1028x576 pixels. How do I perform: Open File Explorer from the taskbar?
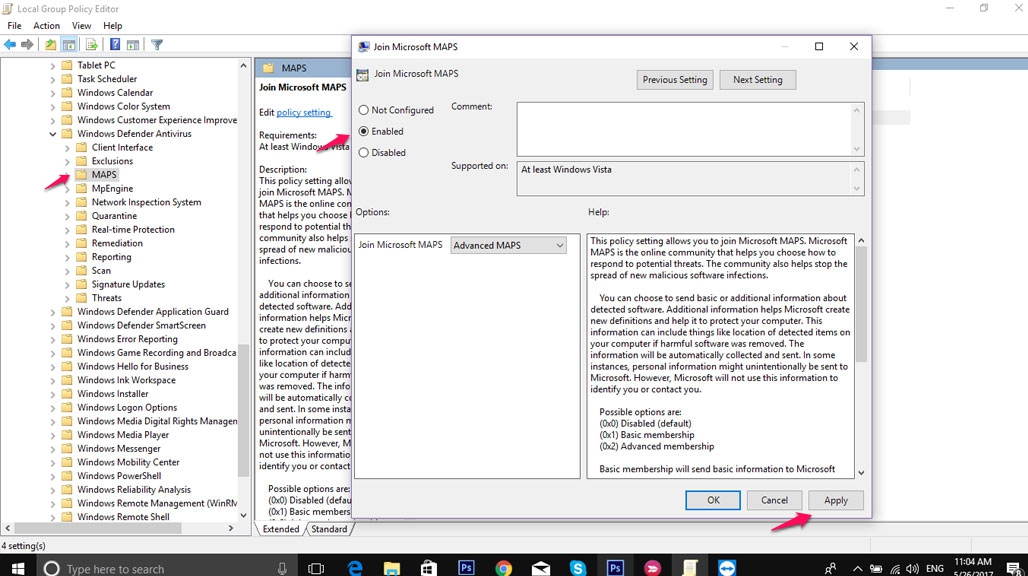tap(391, 567)
